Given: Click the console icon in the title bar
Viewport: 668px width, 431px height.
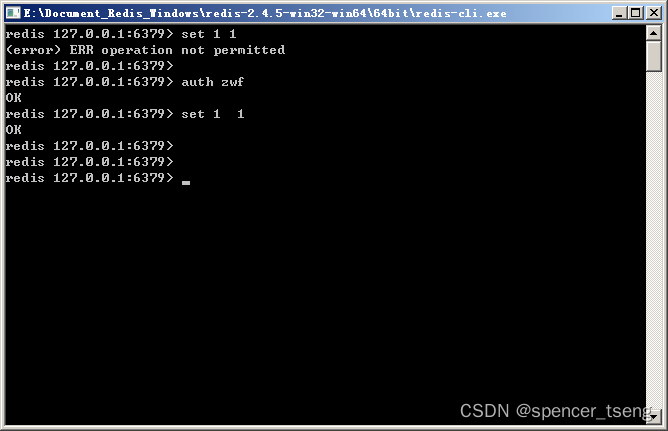Looking at the screenshot, I should click(13, 13).
